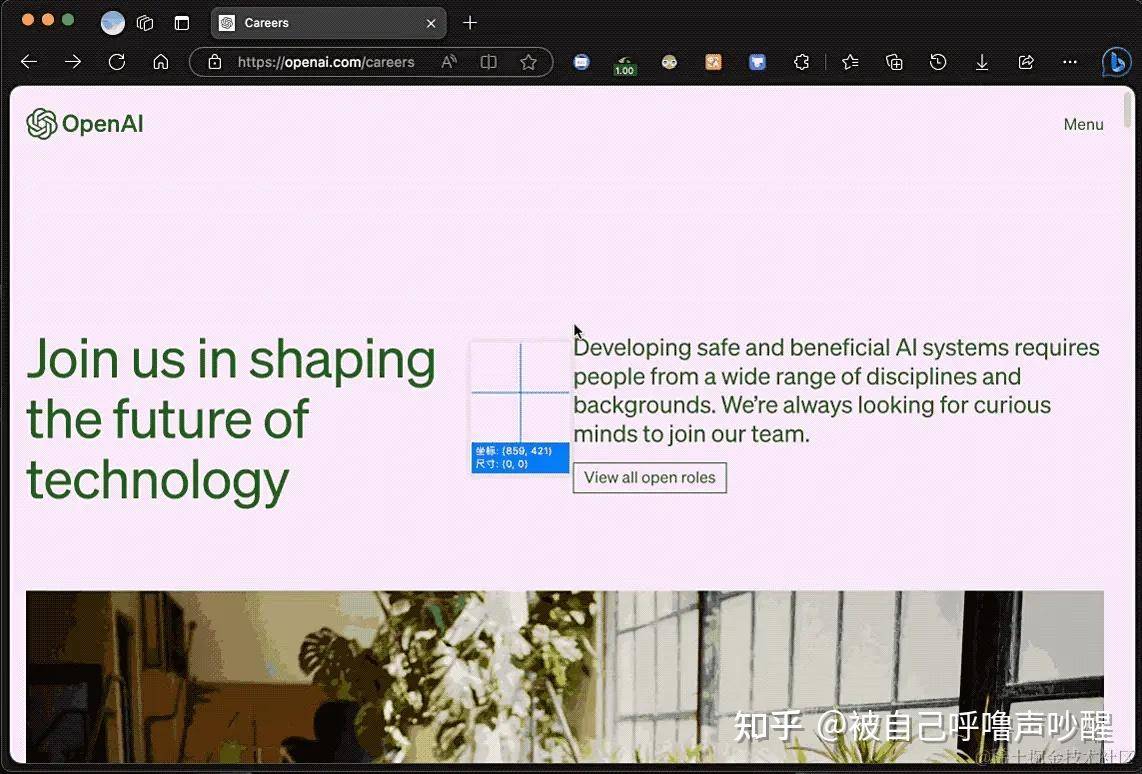Click the office photo with plants

click(x=564, y=676)
